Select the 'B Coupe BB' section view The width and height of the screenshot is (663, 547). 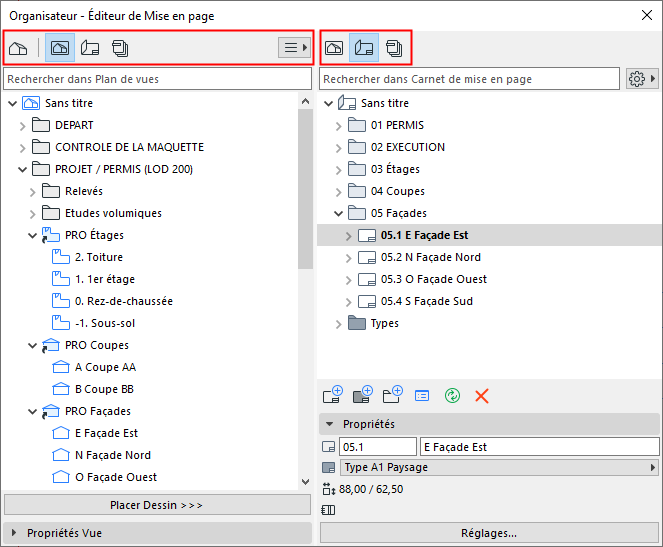point(104,389)
